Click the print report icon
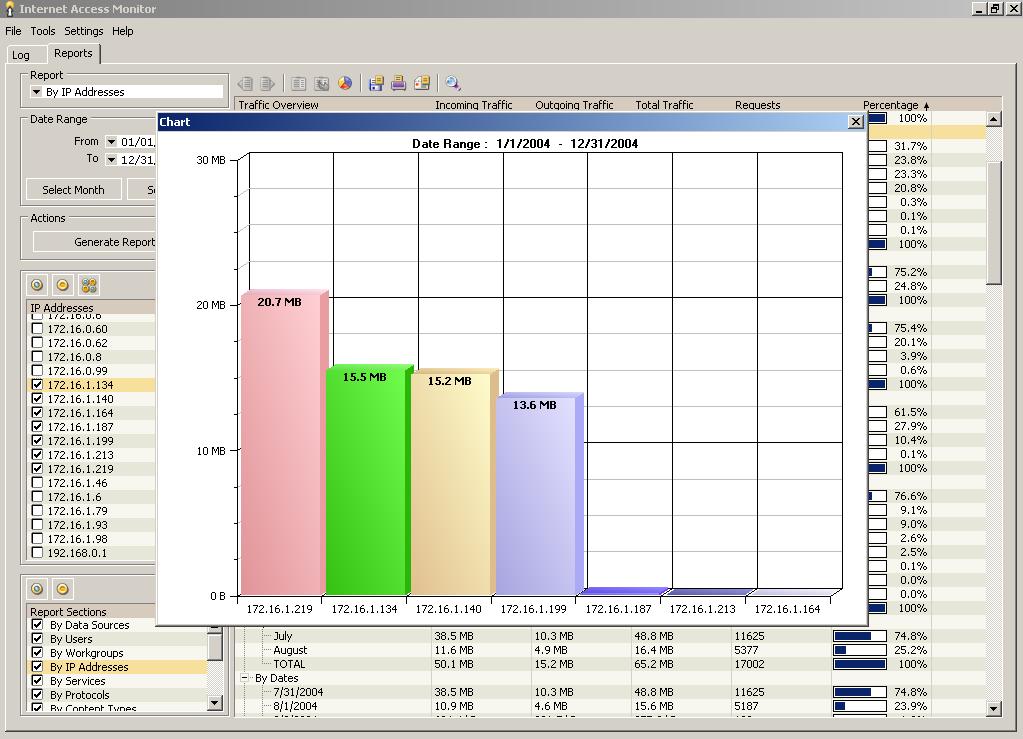The image size is (1023, 739). tap(399, 83)
